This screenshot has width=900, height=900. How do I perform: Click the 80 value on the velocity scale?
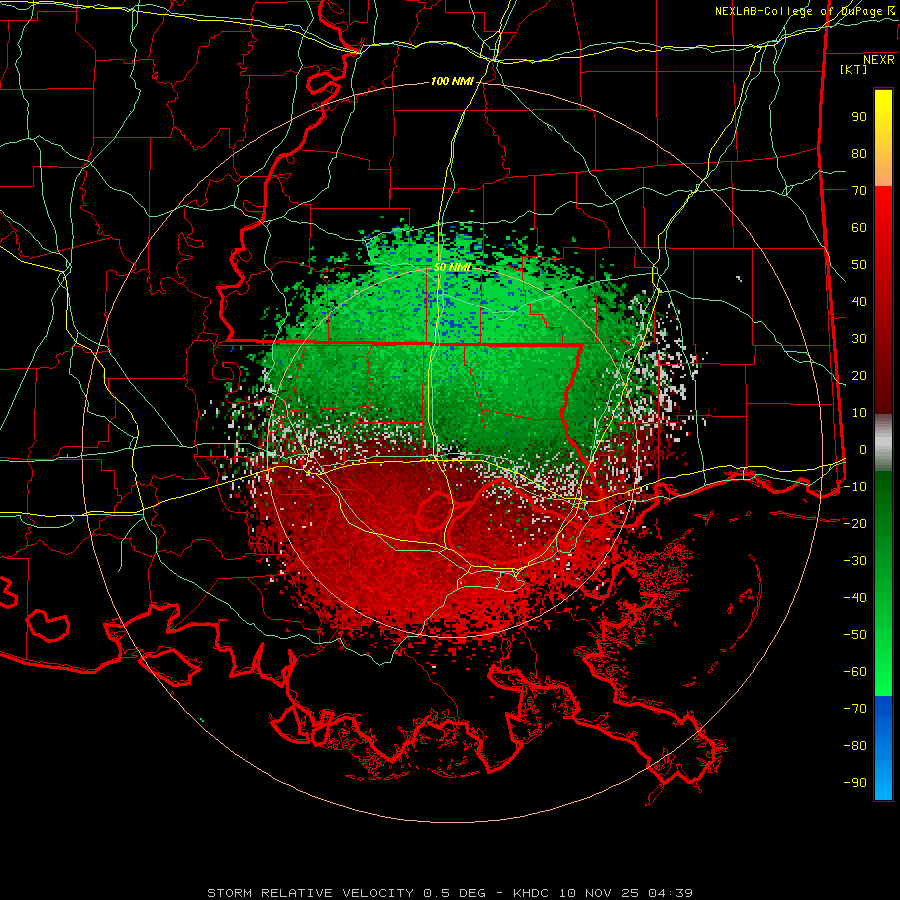click(859, 154)
